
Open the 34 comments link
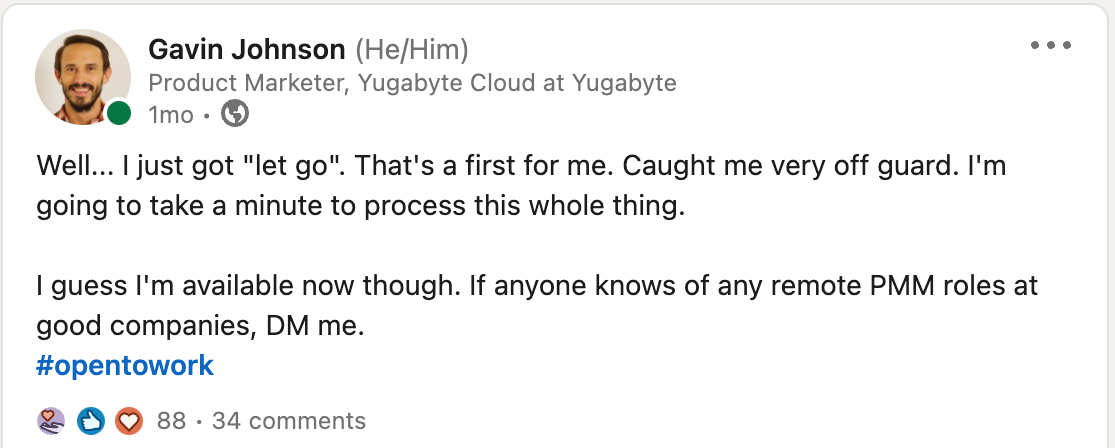pos(289,421)
